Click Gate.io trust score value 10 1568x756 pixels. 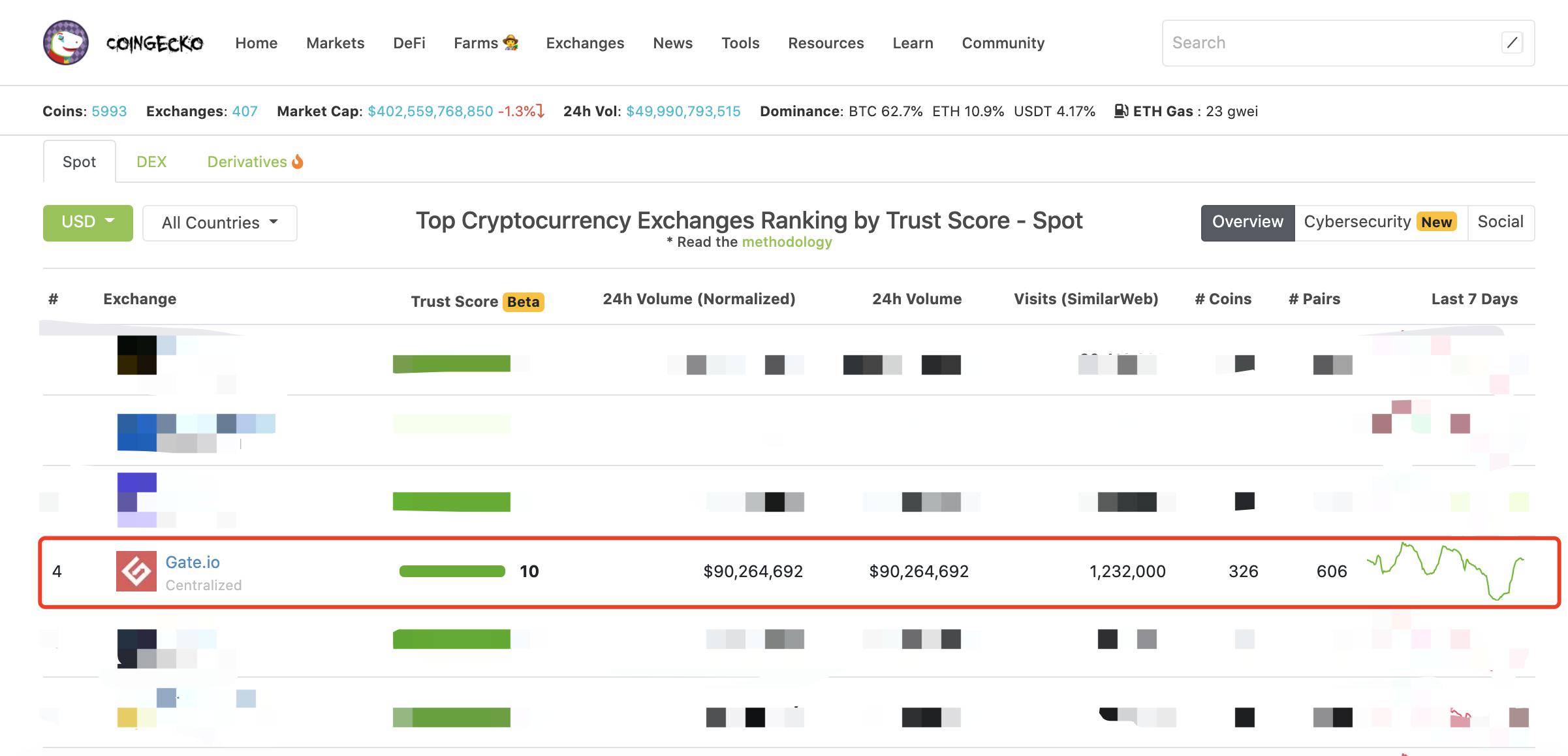click(x=529, y=572)
